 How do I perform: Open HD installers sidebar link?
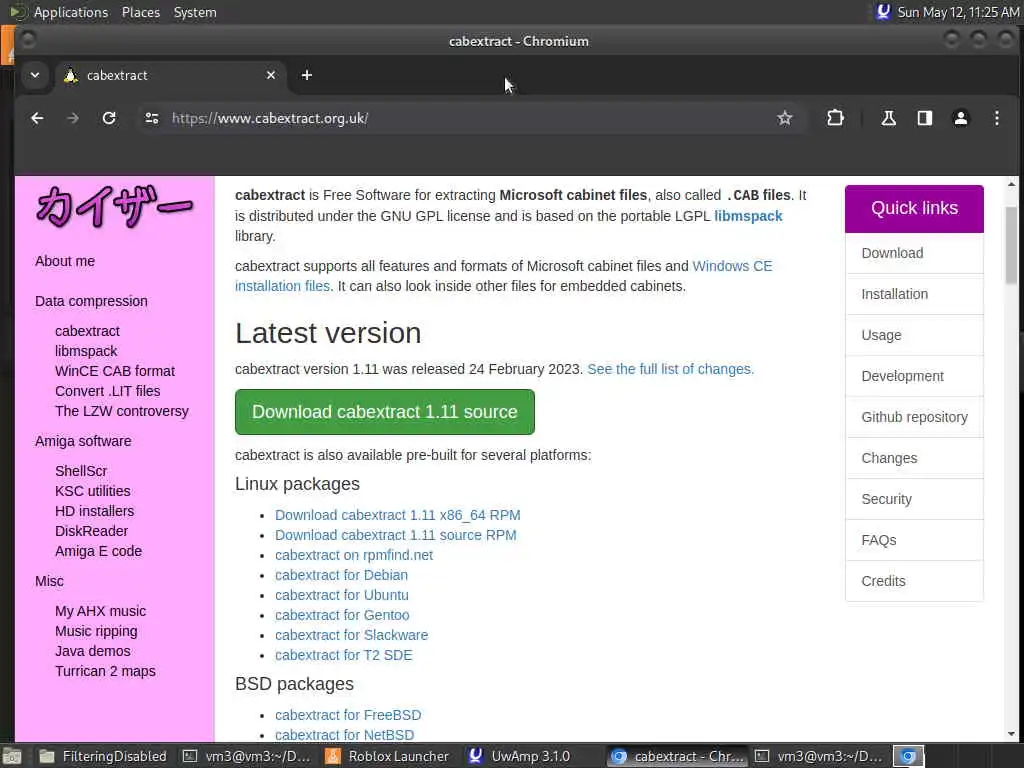tap(95, 511)
